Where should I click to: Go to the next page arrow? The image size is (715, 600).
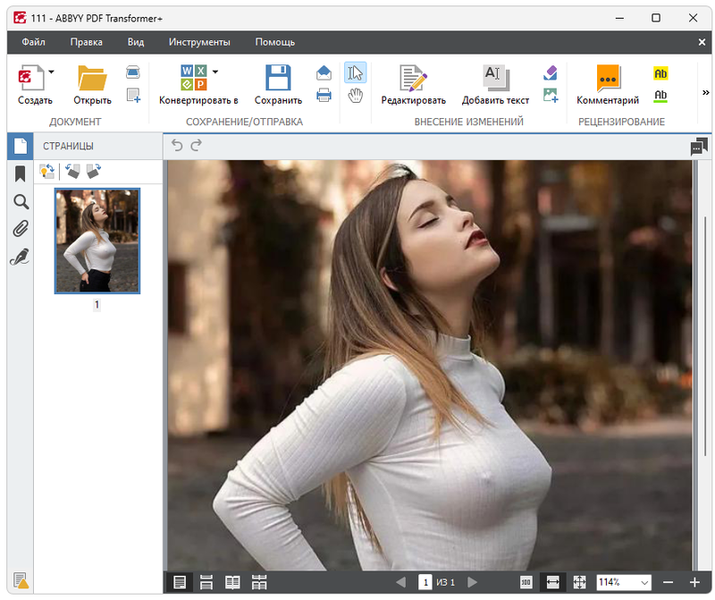click(472, 582)
